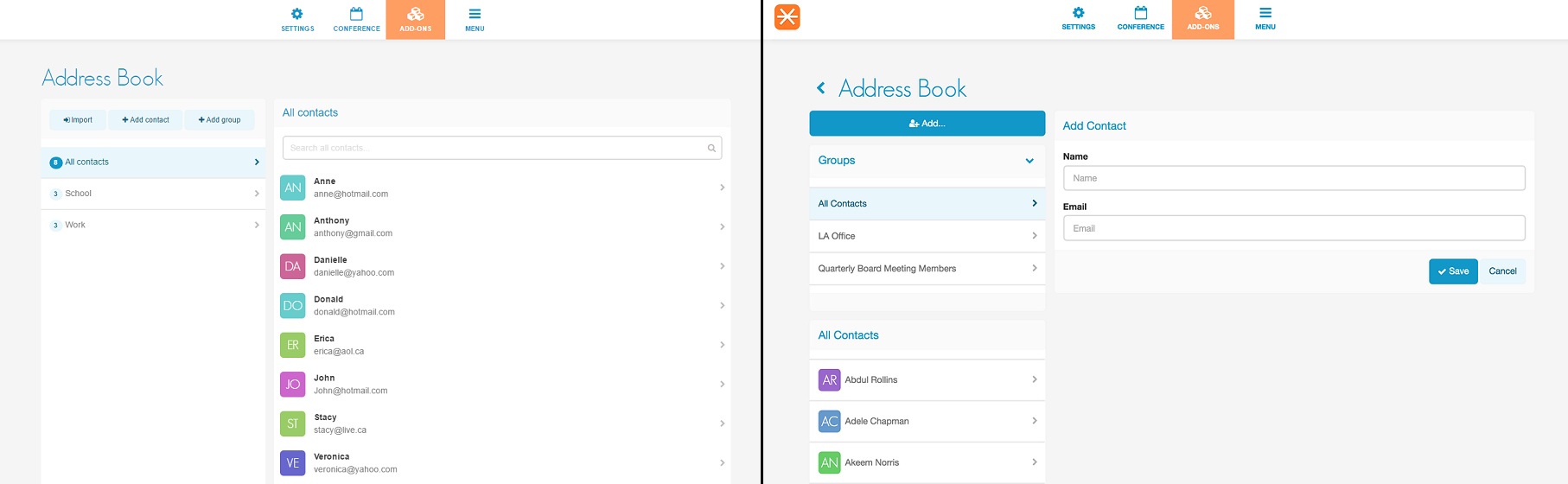Select LA Office group
The height and width of the screenshot is (484, 1568).
point(927,236)
